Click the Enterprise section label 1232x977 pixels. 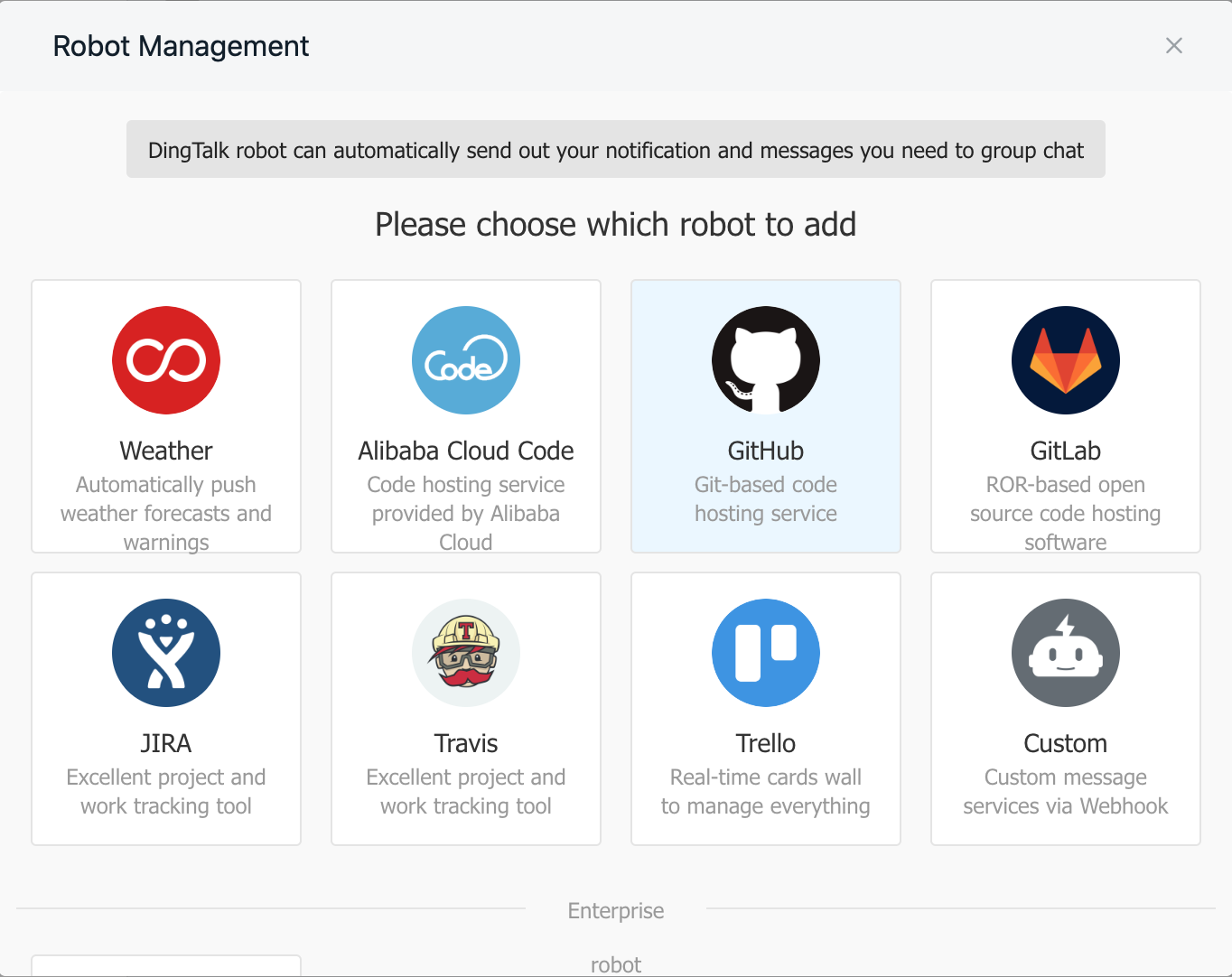pos(616,910)
